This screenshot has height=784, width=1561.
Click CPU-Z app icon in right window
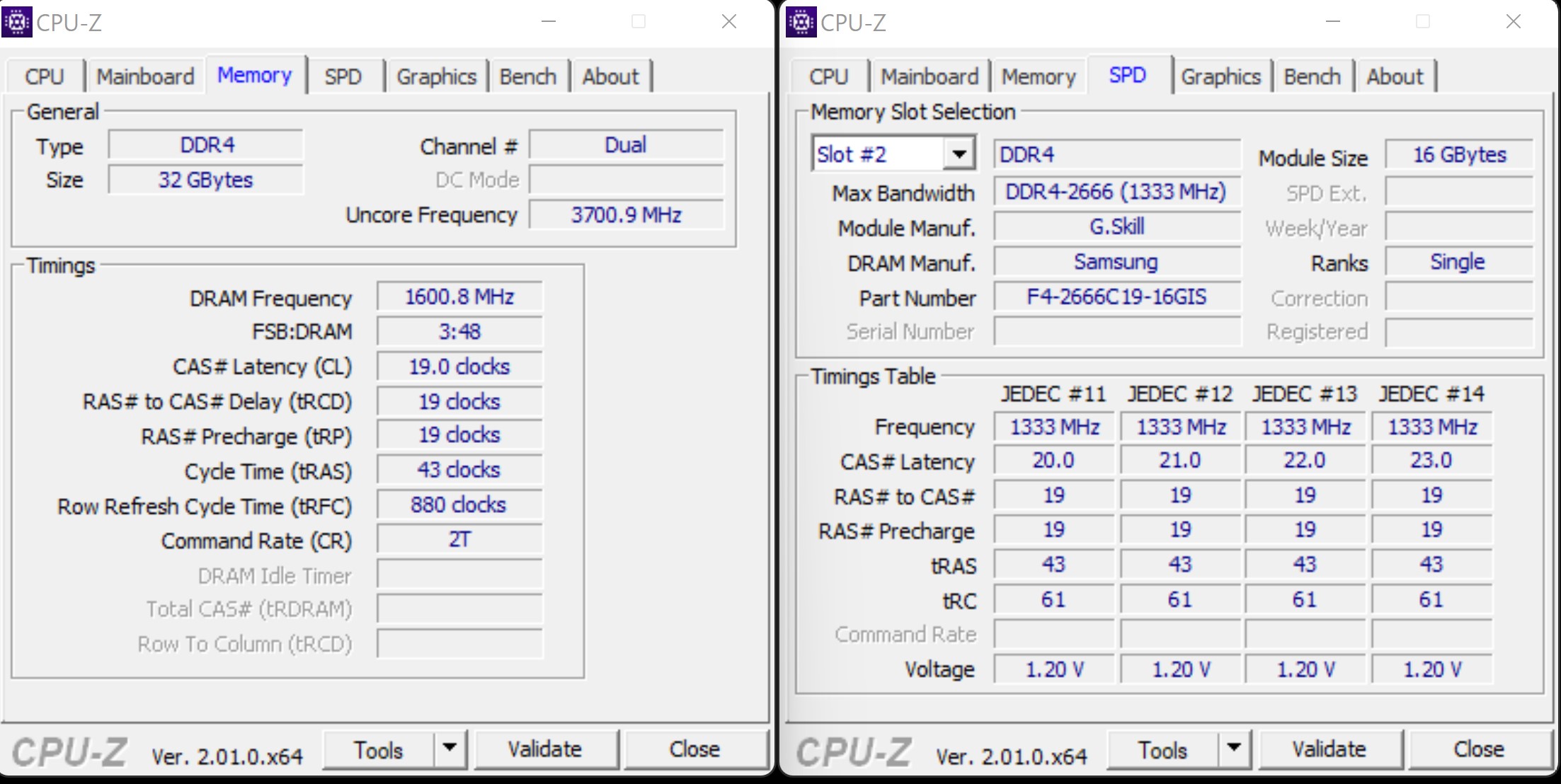(x=801, y=22)
